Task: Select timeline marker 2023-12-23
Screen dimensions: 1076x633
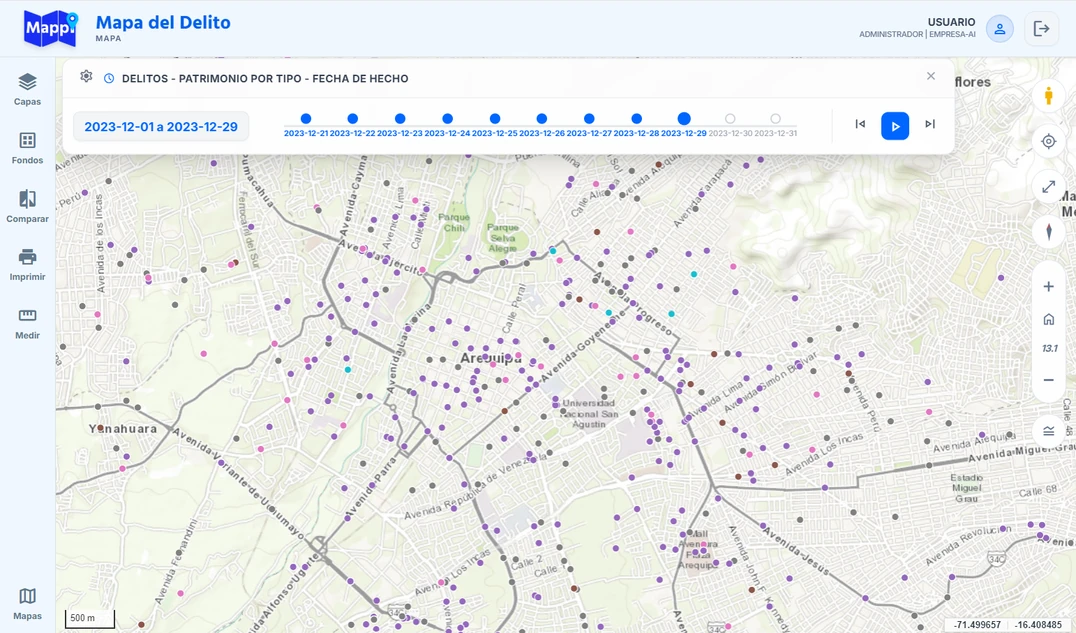Action: coord(400,119)
